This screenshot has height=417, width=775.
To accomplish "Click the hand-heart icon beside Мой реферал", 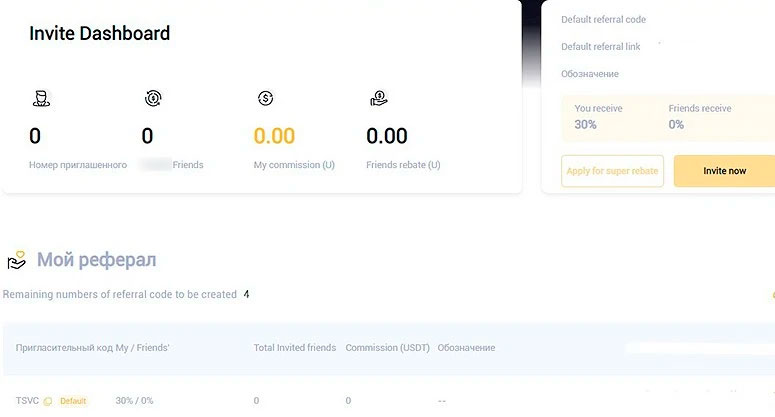I will click(16, 261).
